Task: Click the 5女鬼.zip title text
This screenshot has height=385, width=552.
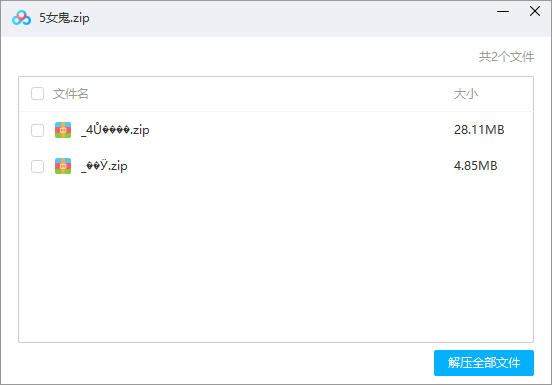Action: [64, 18]
